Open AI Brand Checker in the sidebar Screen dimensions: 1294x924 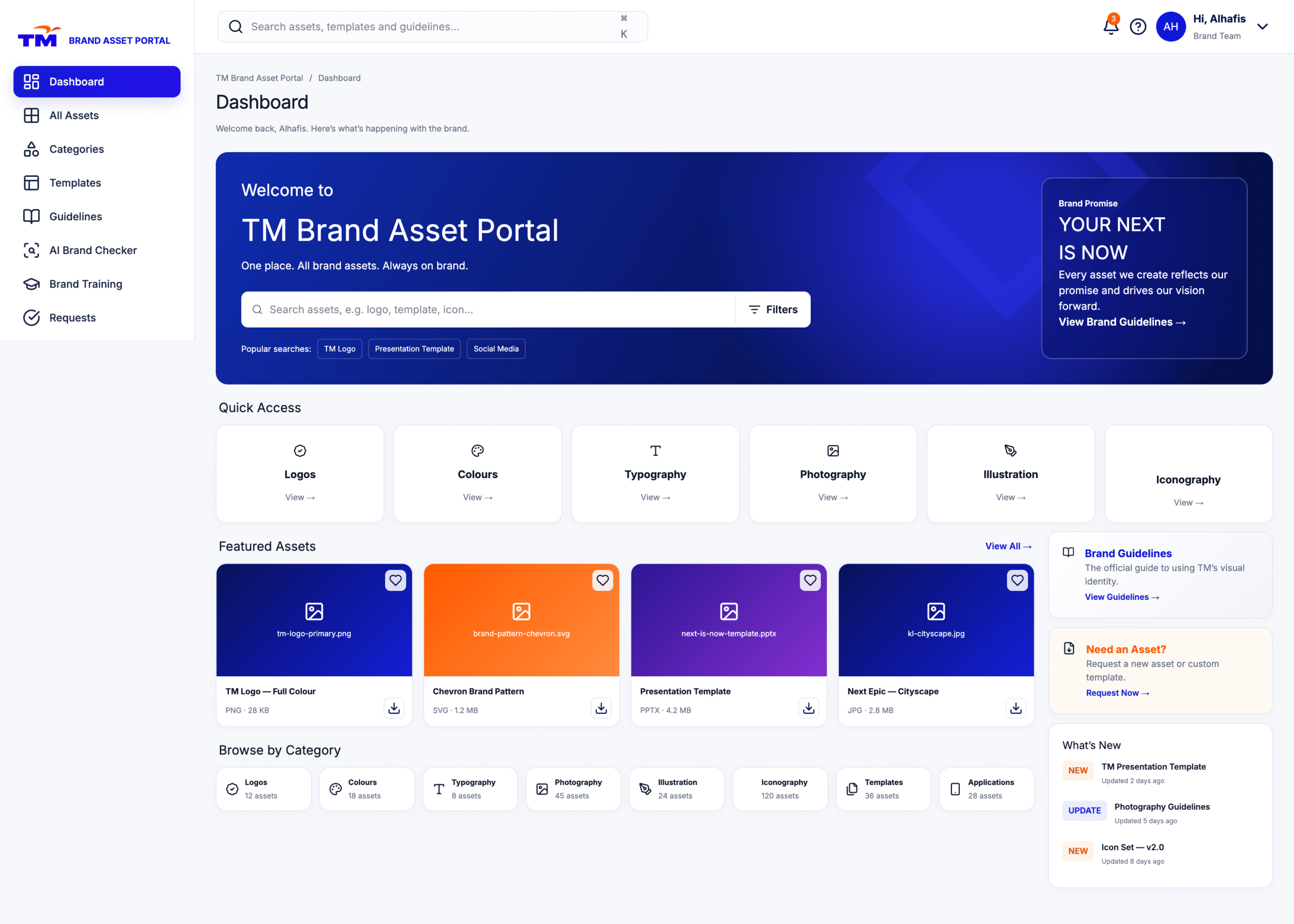[97, 250]
